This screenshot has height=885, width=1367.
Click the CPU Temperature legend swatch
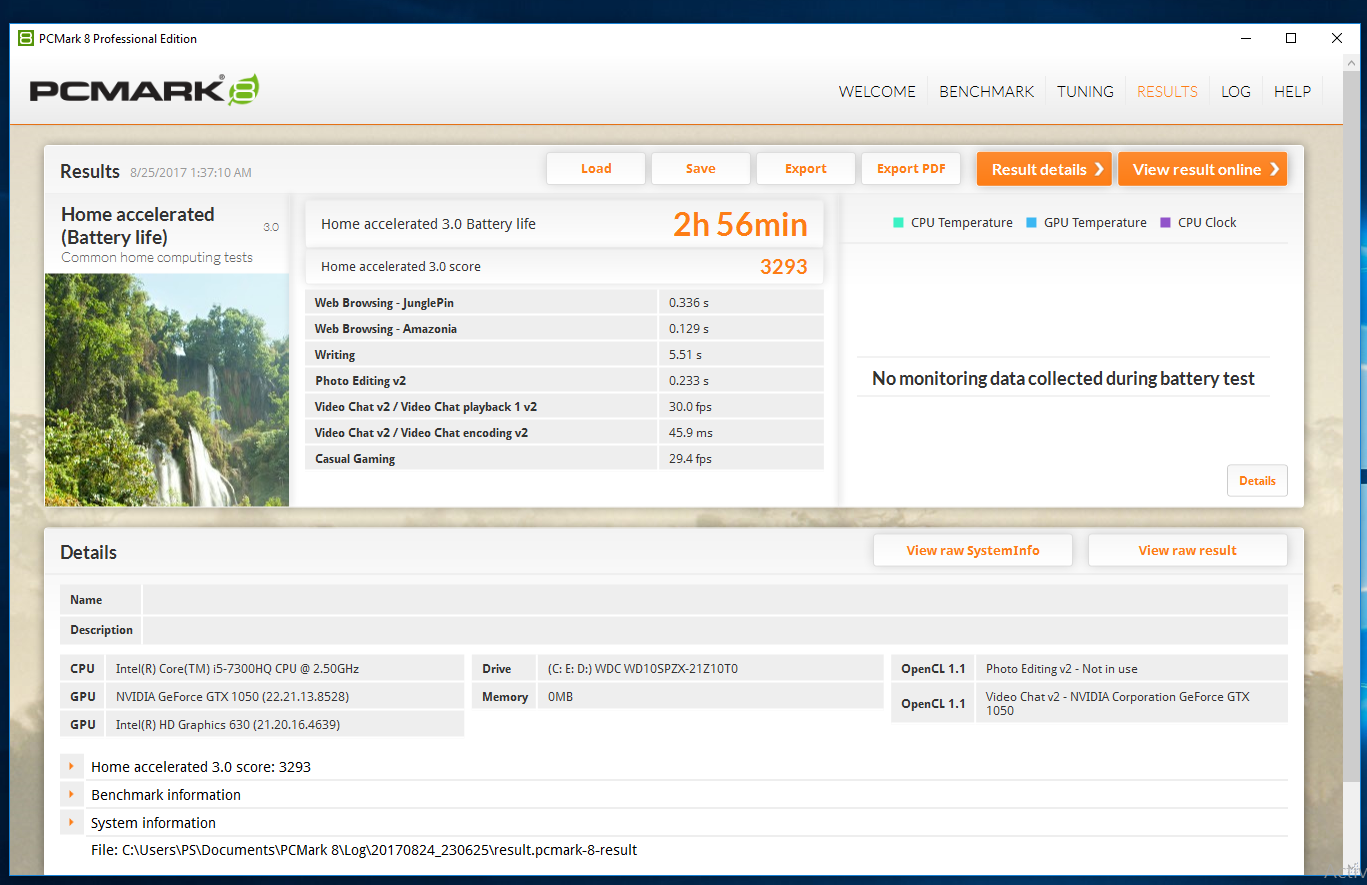pos(898,223)
